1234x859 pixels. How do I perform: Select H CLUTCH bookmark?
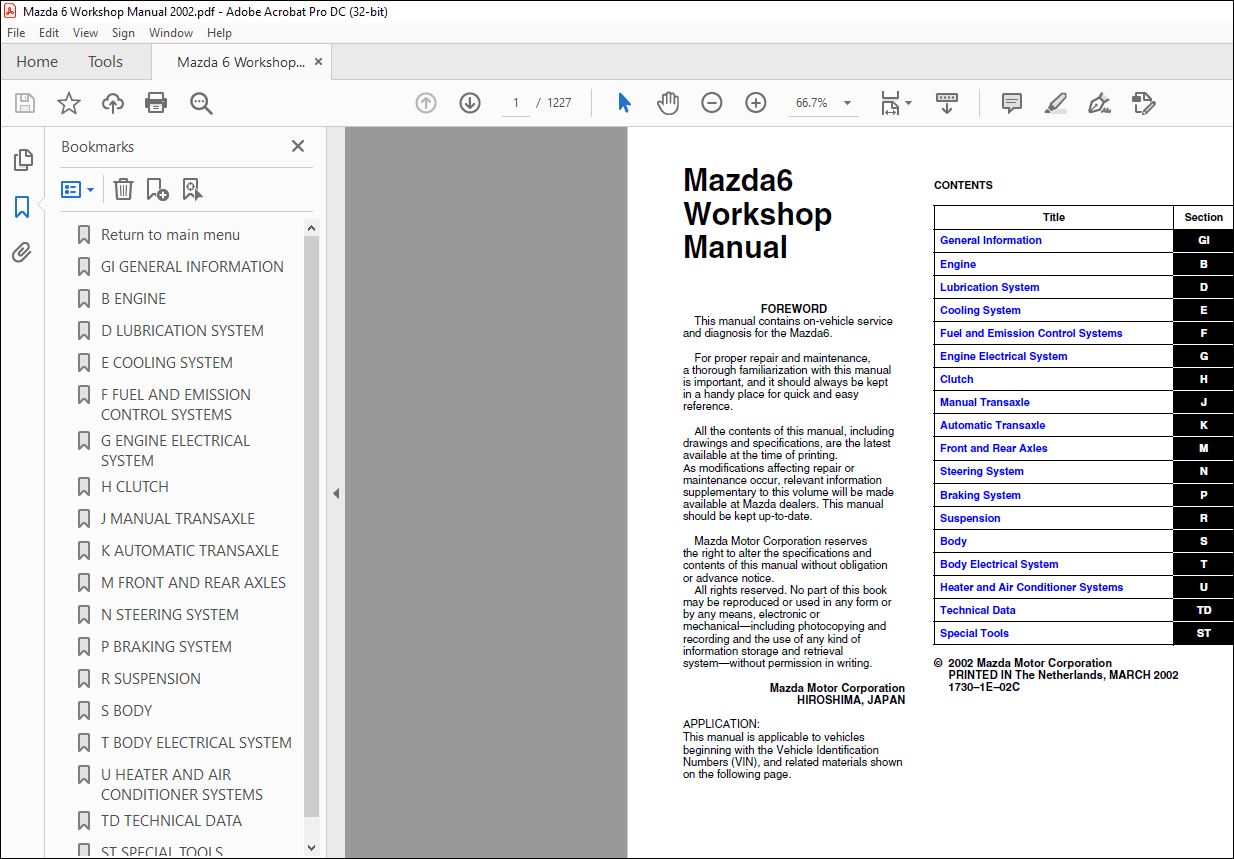(134, 487)
